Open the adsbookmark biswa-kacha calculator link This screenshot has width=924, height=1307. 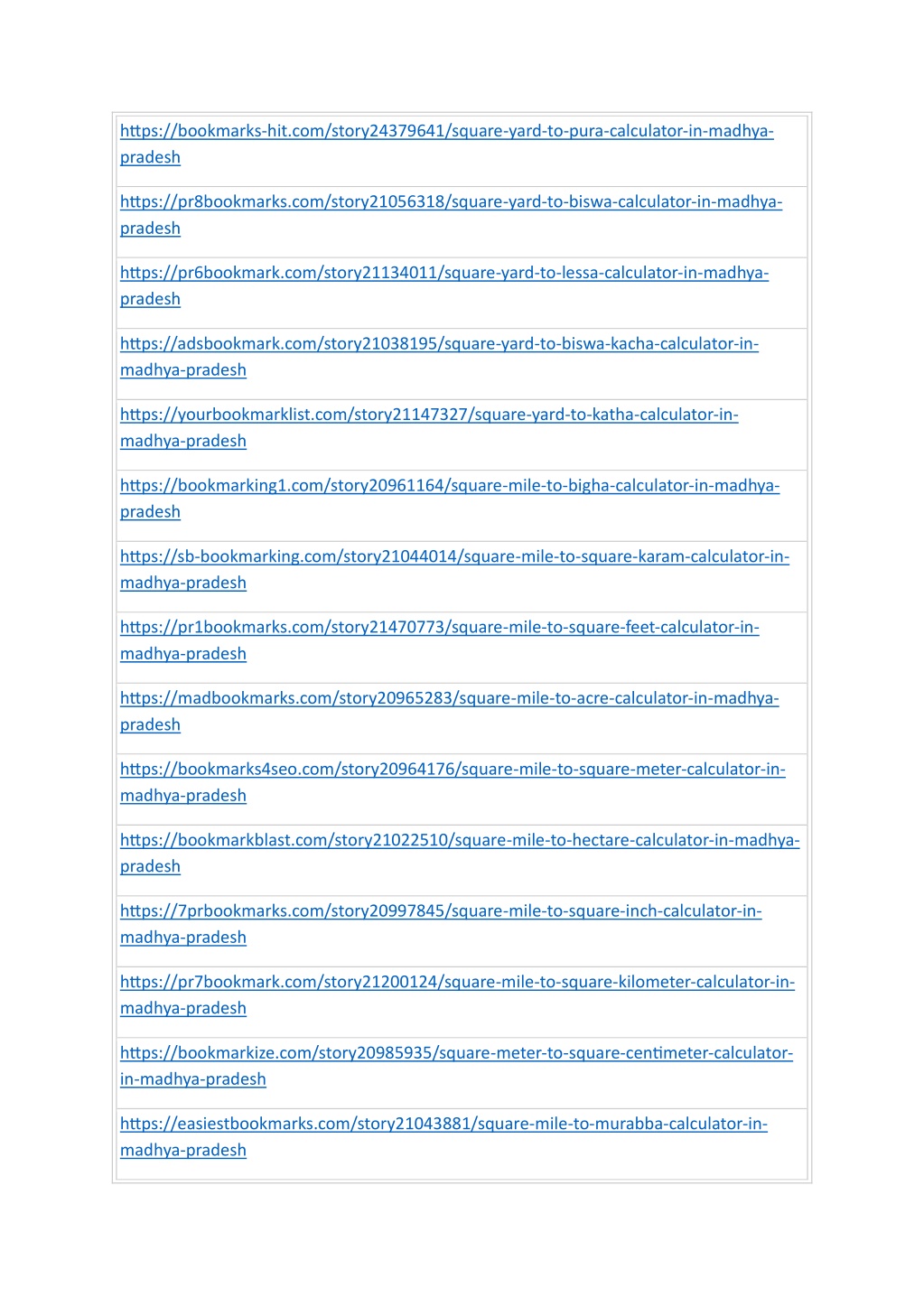point(439,344)
